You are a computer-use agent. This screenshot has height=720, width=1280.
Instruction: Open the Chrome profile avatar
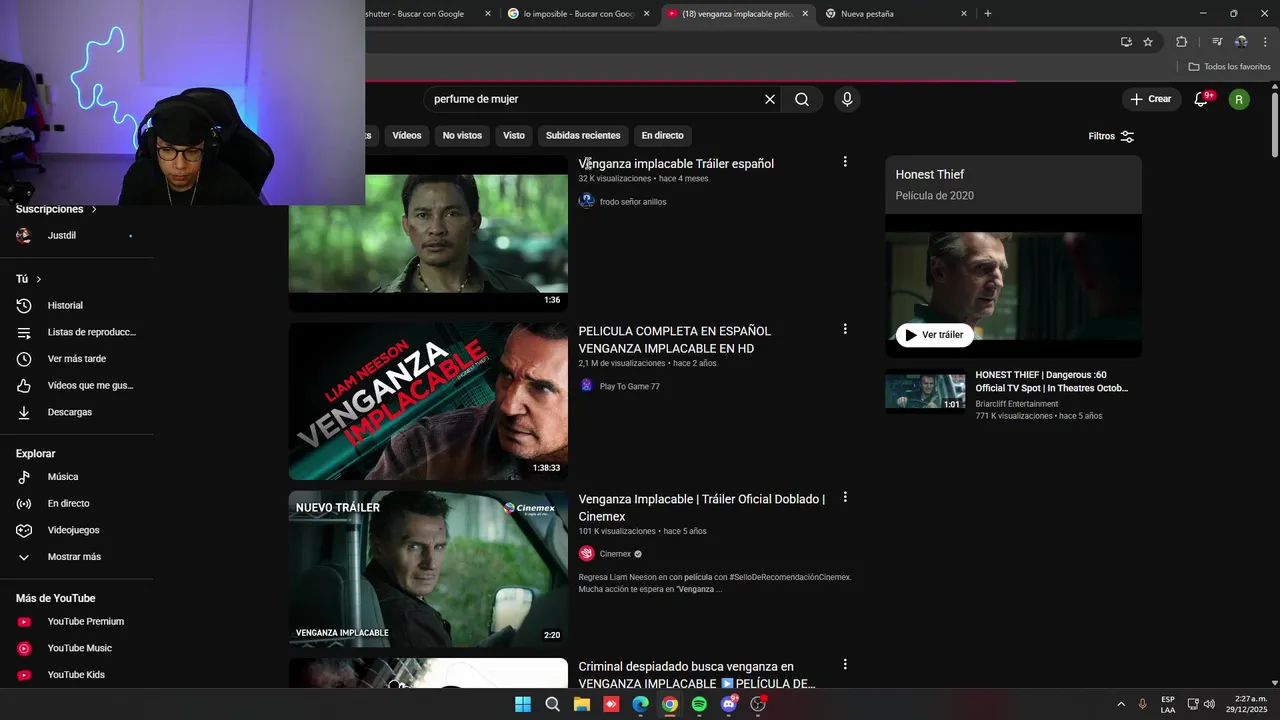pos(1241,42)
